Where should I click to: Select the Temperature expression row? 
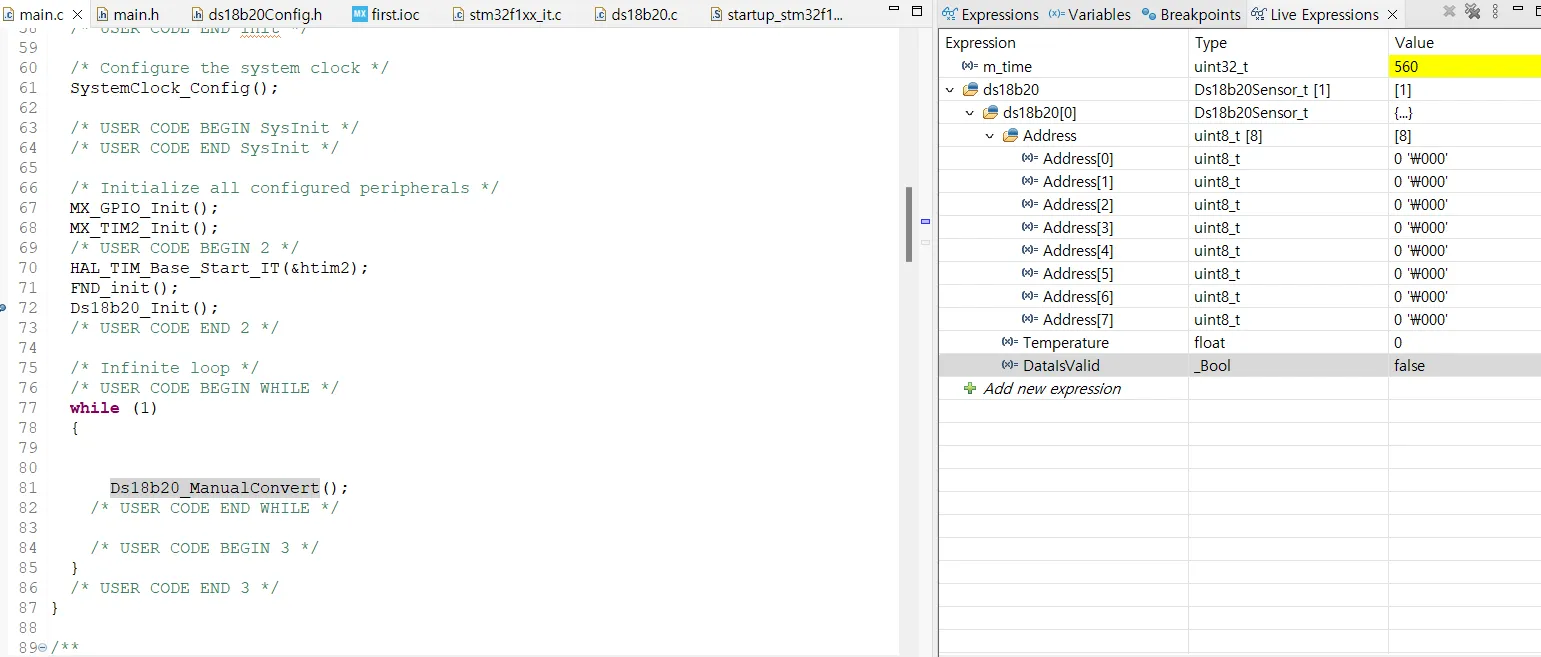(1239, 343)
